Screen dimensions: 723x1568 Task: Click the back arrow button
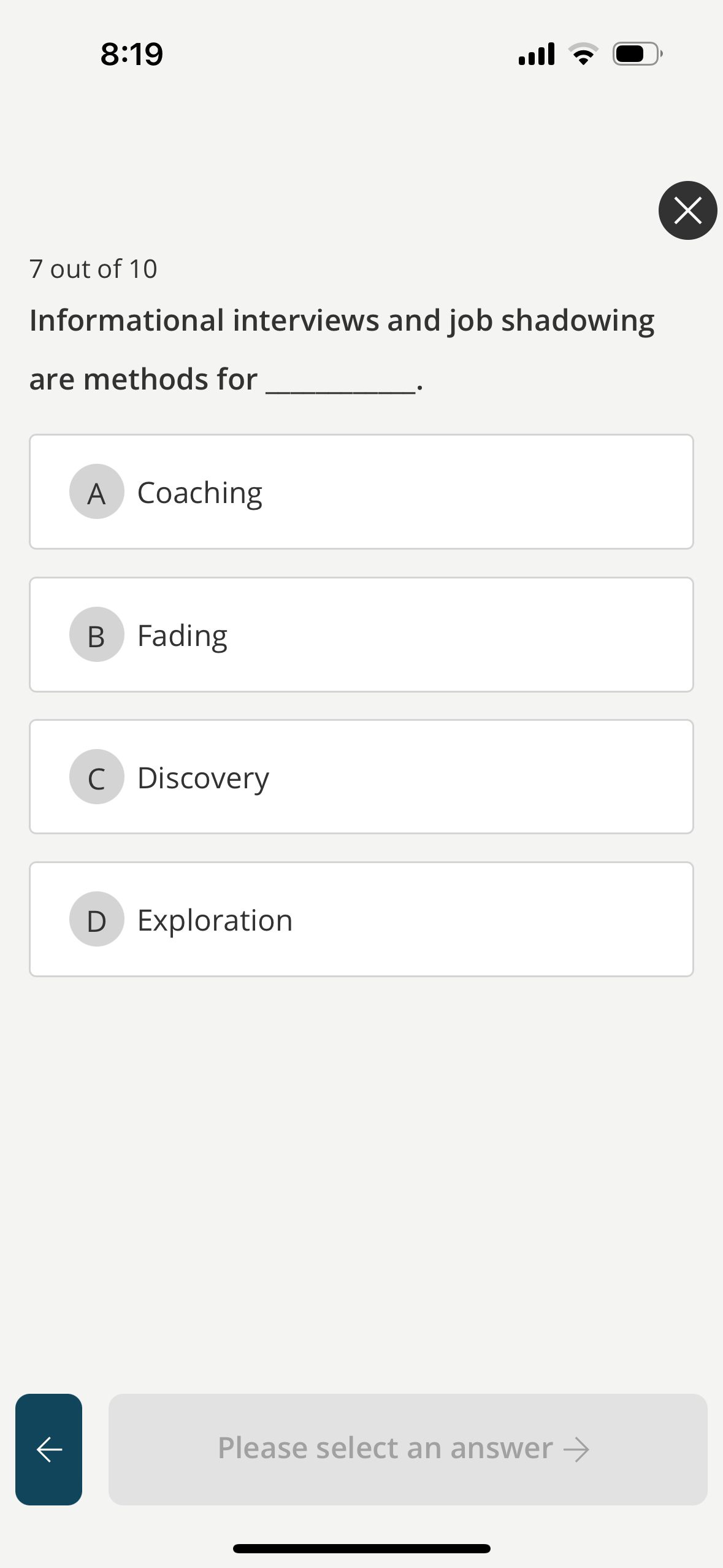(x=49, y=1448)
